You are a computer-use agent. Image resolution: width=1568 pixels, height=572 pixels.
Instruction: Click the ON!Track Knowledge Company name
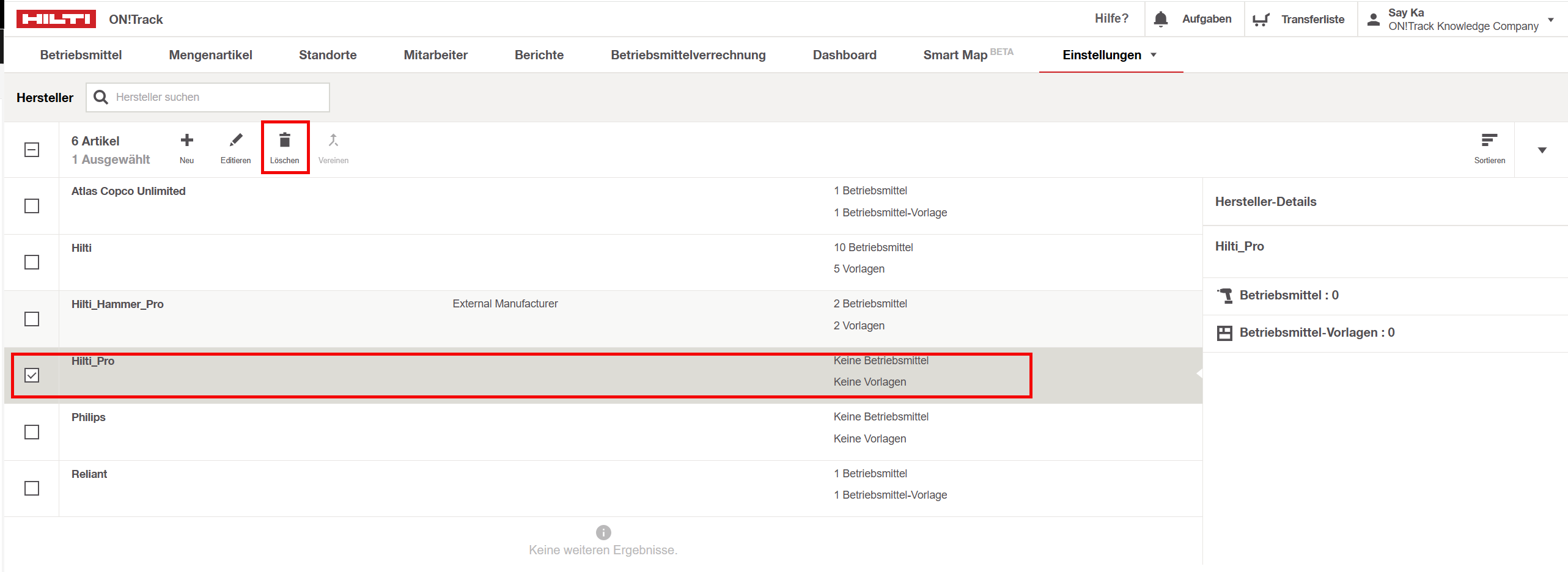[x=1463, y=26]
